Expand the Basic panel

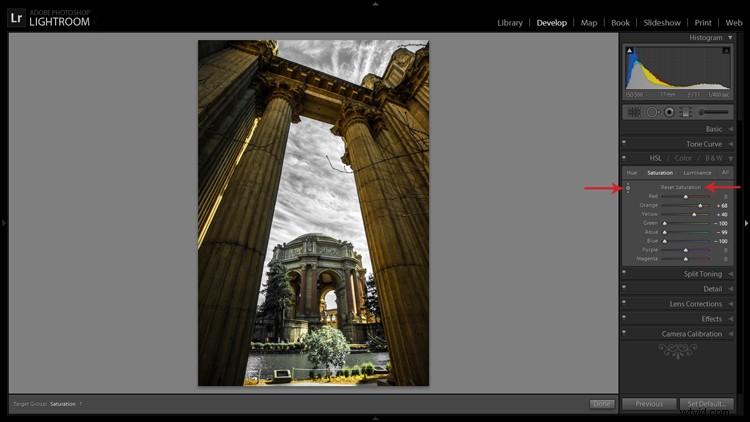(730, 129)
